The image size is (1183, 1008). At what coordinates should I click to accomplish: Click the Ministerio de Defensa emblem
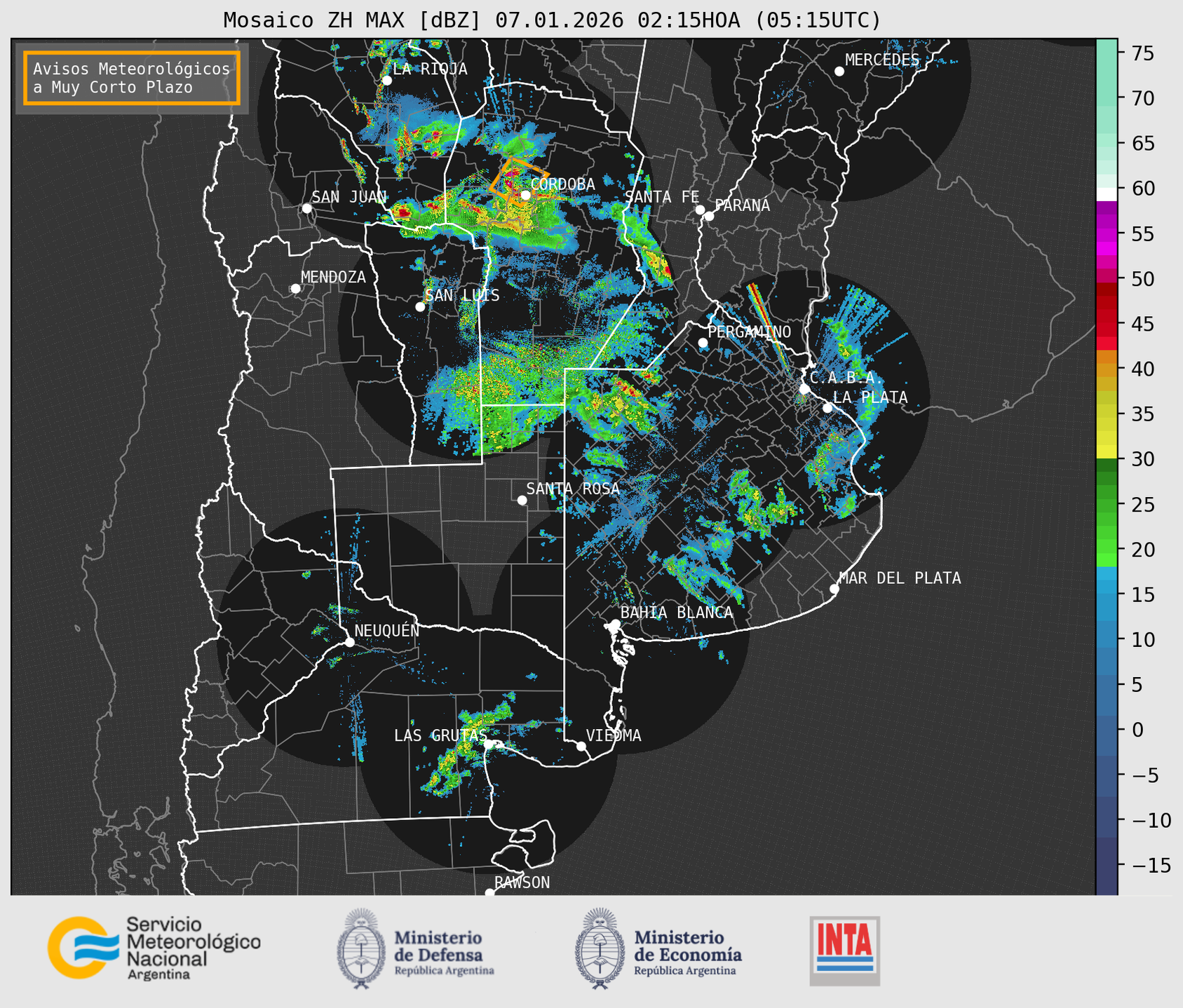(x=361, y=948)
